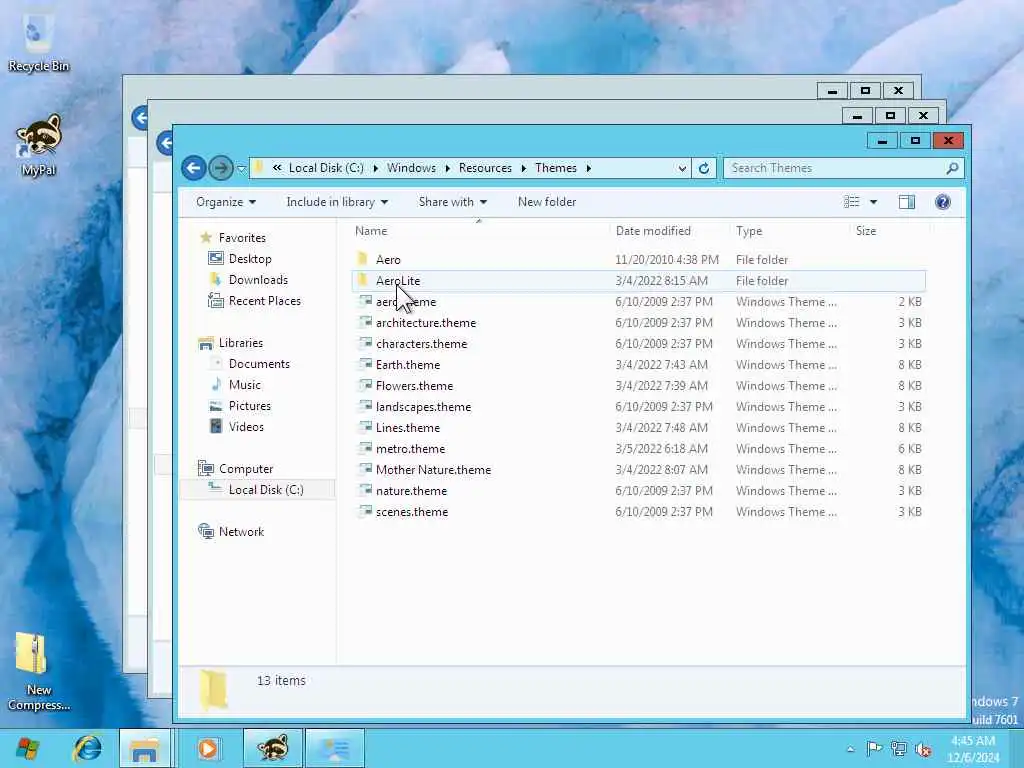Screen dimensions: 1024x768
Task: Open Include in library dropdown
Action: click(x=337, y=202)
